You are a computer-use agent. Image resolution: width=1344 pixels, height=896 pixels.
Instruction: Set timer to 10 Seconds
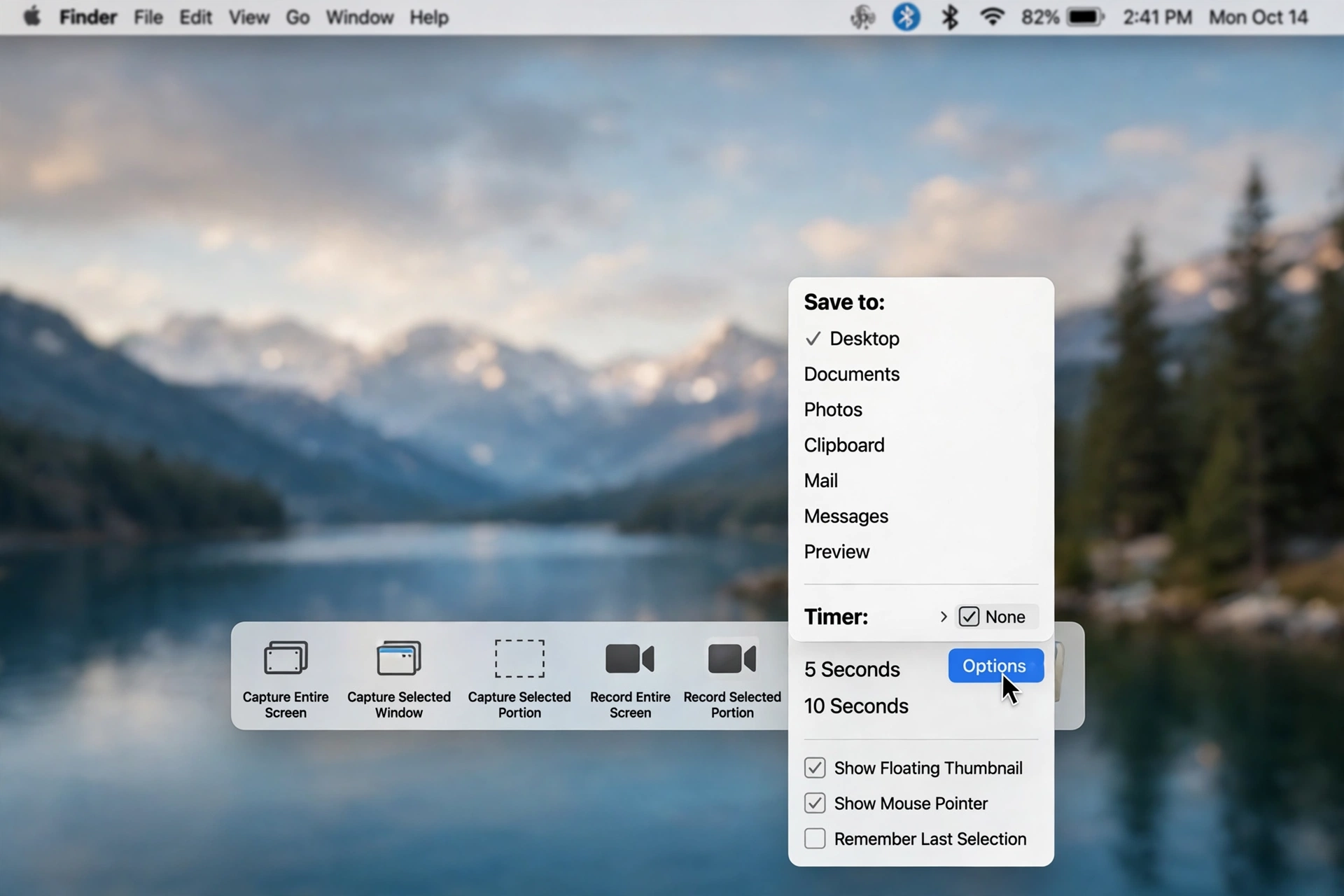[856, 706]
